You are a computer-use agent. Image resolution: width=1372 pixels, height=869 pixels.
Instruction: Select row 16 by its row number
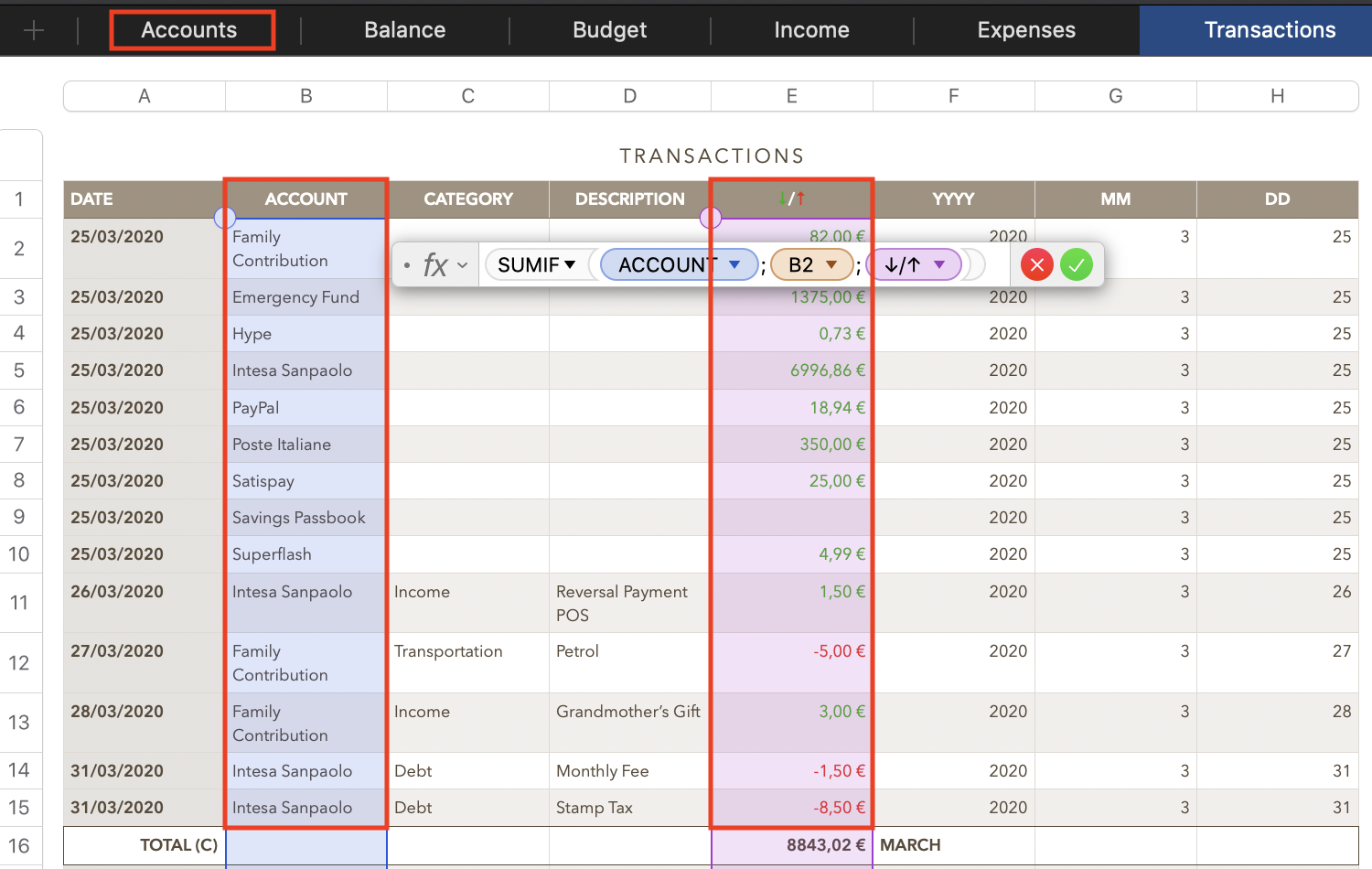pyautogui.click(x=19, y=846)
